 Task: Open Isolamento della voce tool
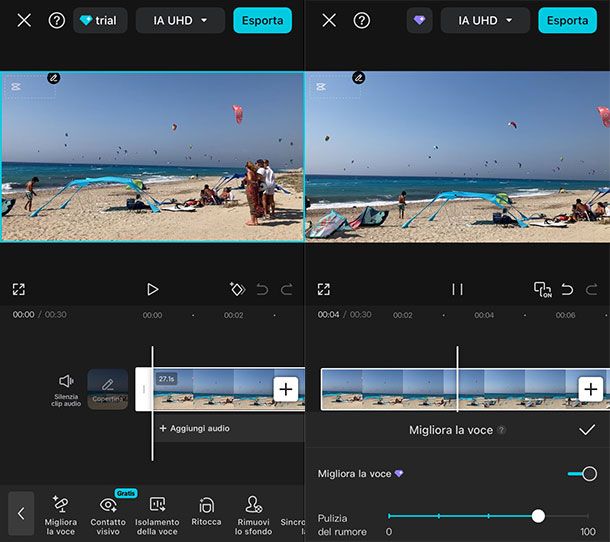[x=157, y=513]
